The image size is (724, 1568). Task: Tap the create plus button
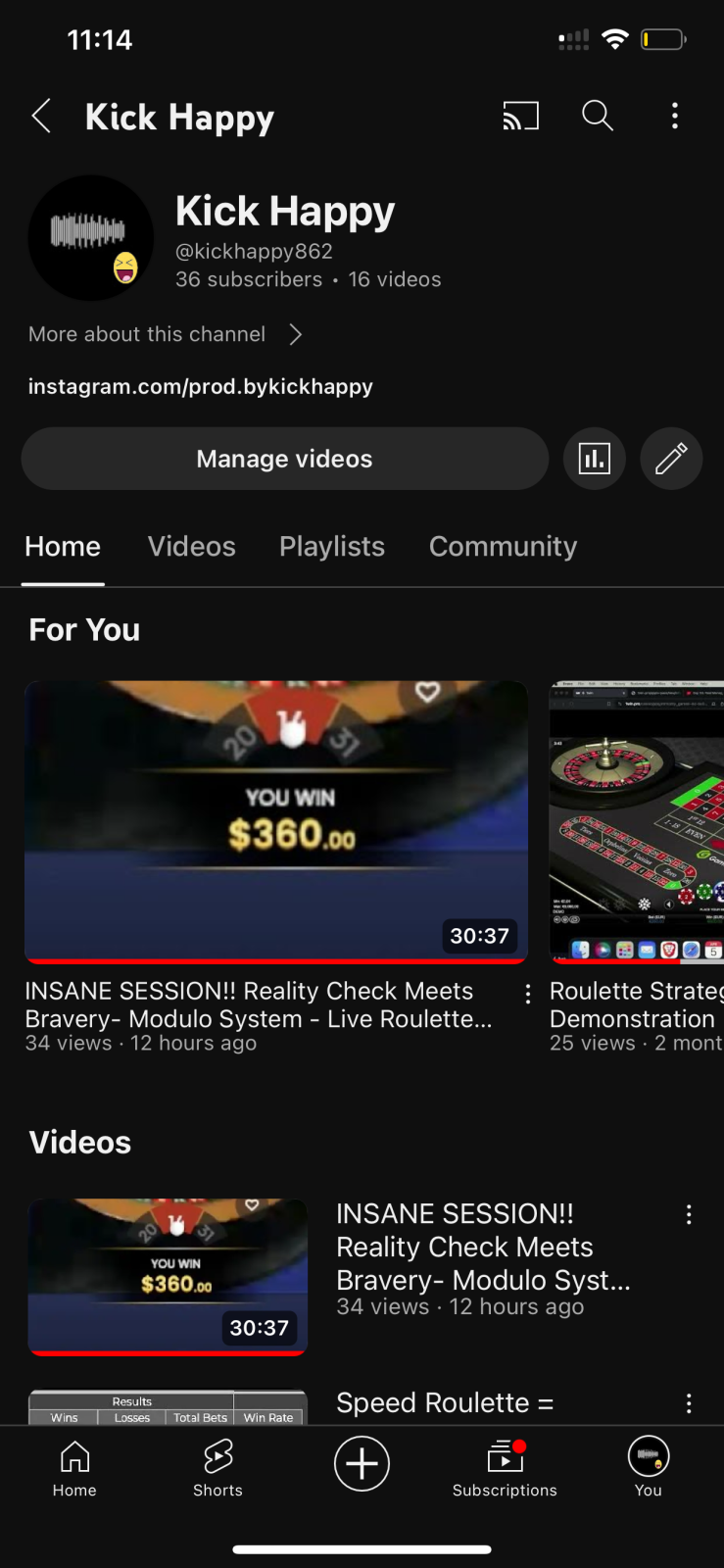(x=362, y=1463)
